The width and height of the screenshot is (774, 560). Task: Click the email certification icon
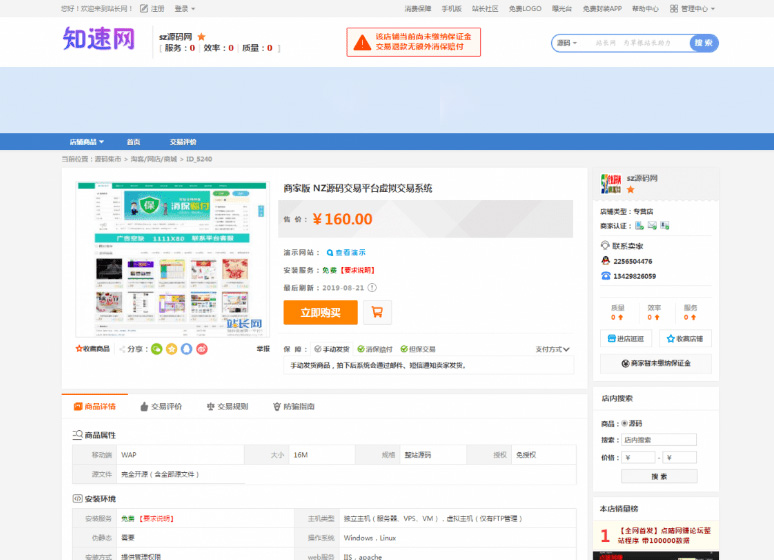click(x=652, y=226)
